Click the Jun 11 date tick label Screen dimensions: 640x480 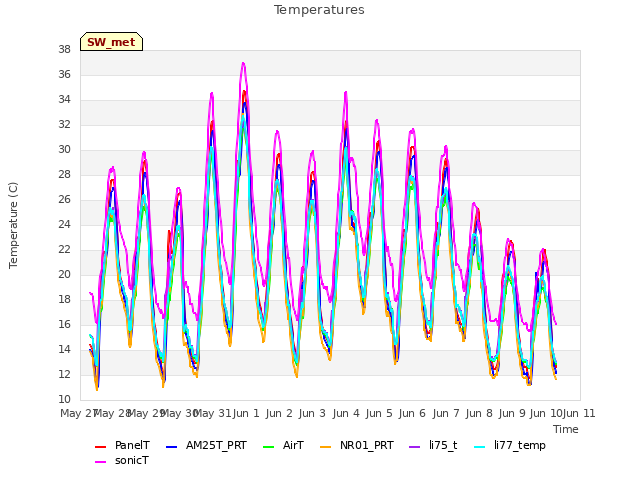point(579,413)
